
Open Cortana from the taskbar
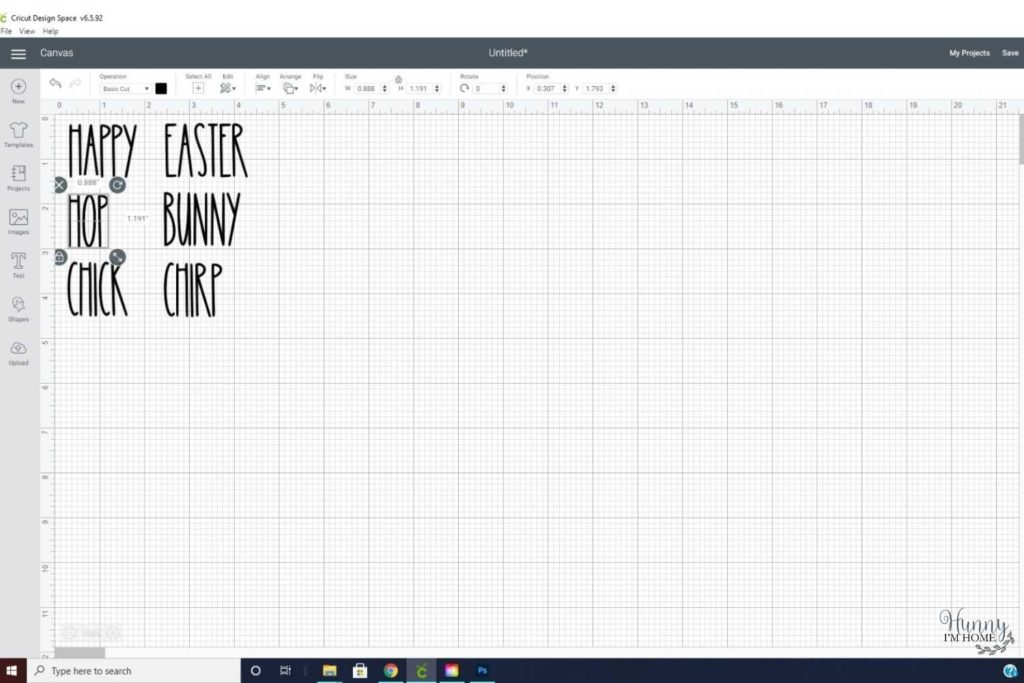click(255, 671)
